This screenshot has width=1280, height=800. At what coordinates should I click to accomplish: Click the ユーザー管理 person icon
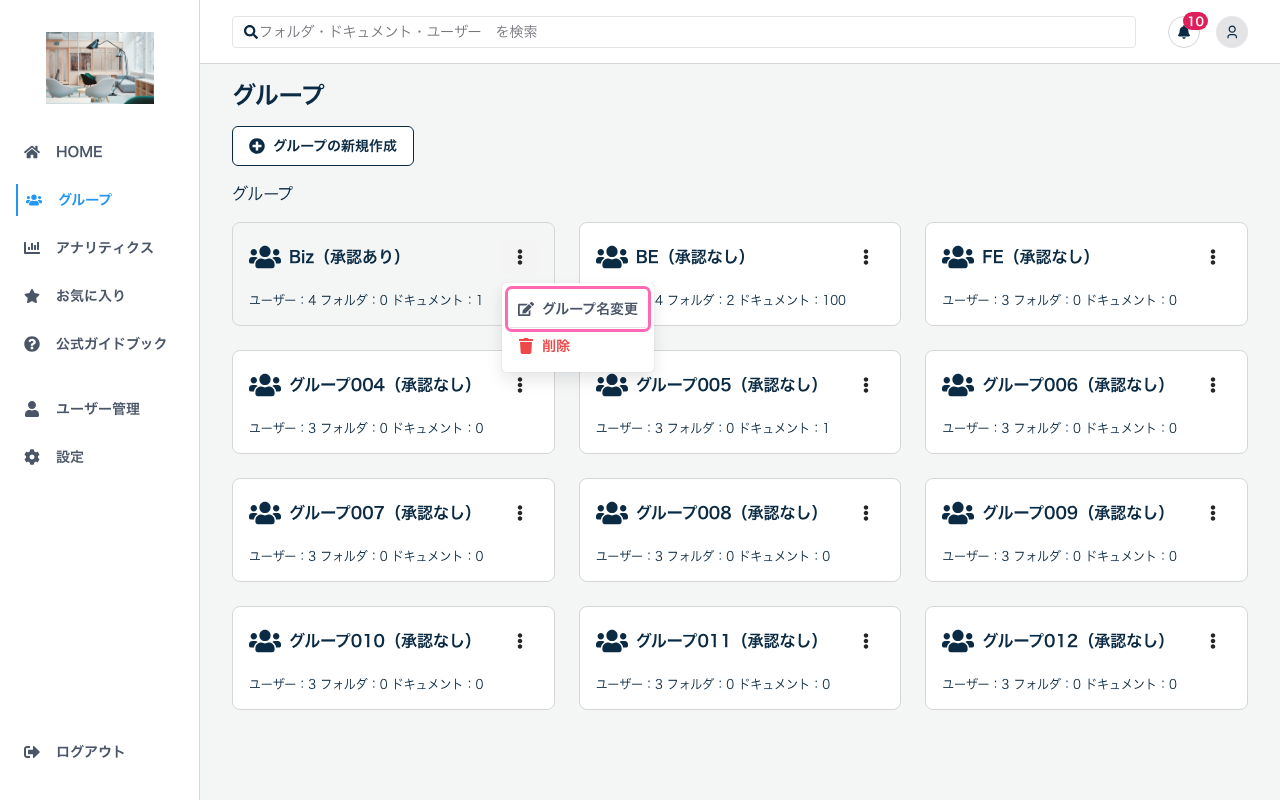(32, 409)
